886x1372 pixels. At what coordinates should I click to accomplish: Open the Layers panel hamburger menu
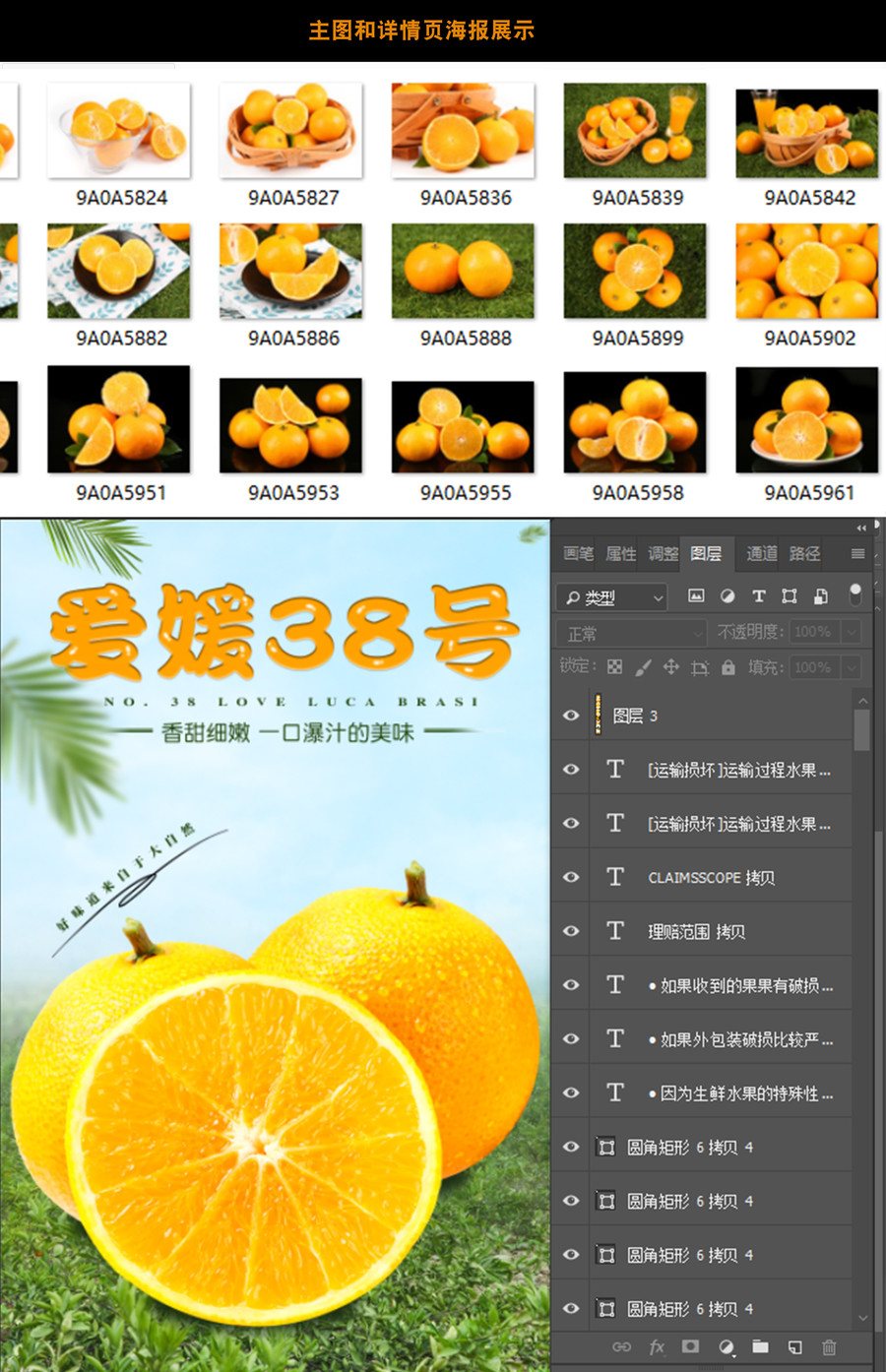(858, 554)
